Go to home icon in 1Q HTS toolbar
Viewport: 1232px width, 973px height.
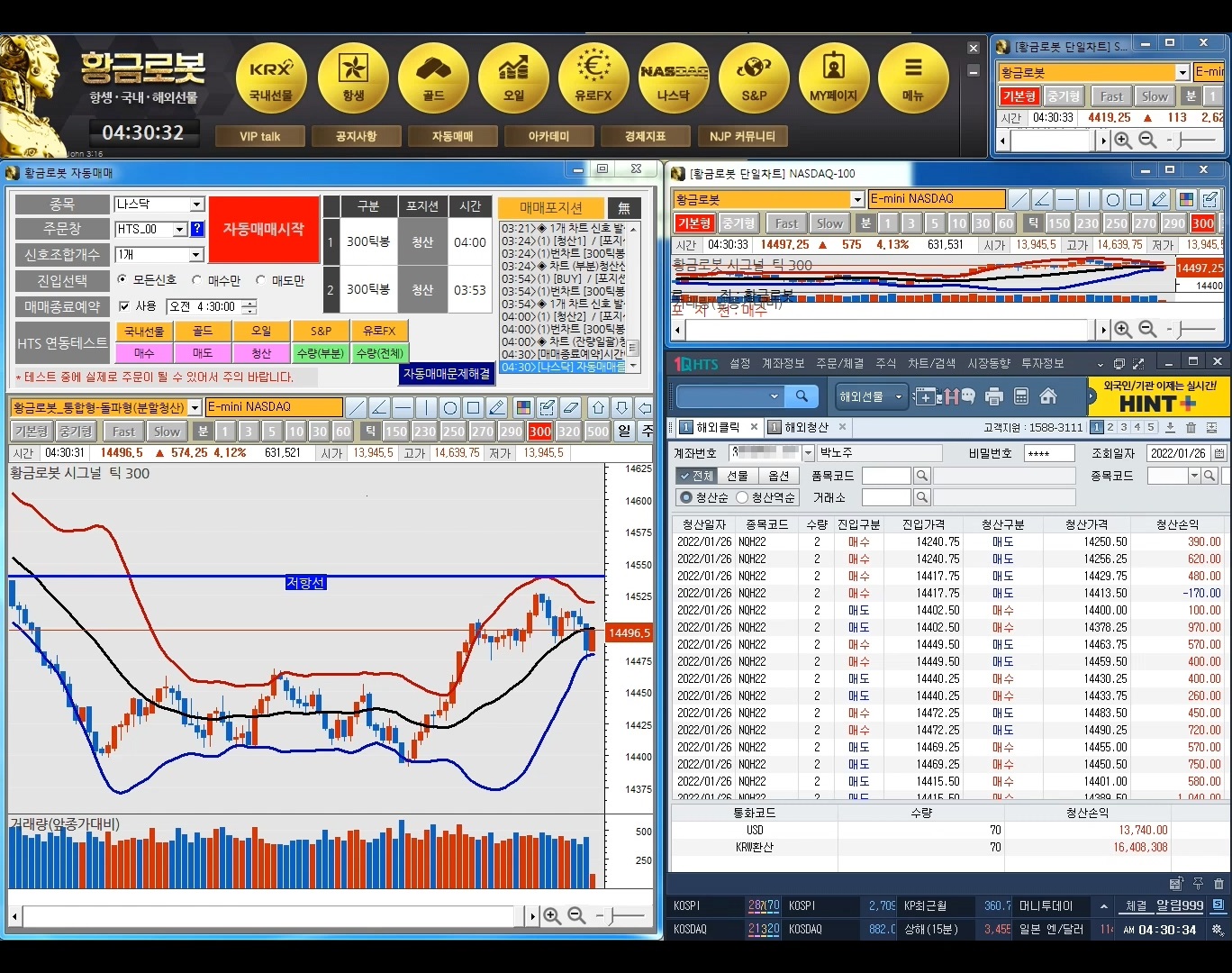(x=1048, y=396)
